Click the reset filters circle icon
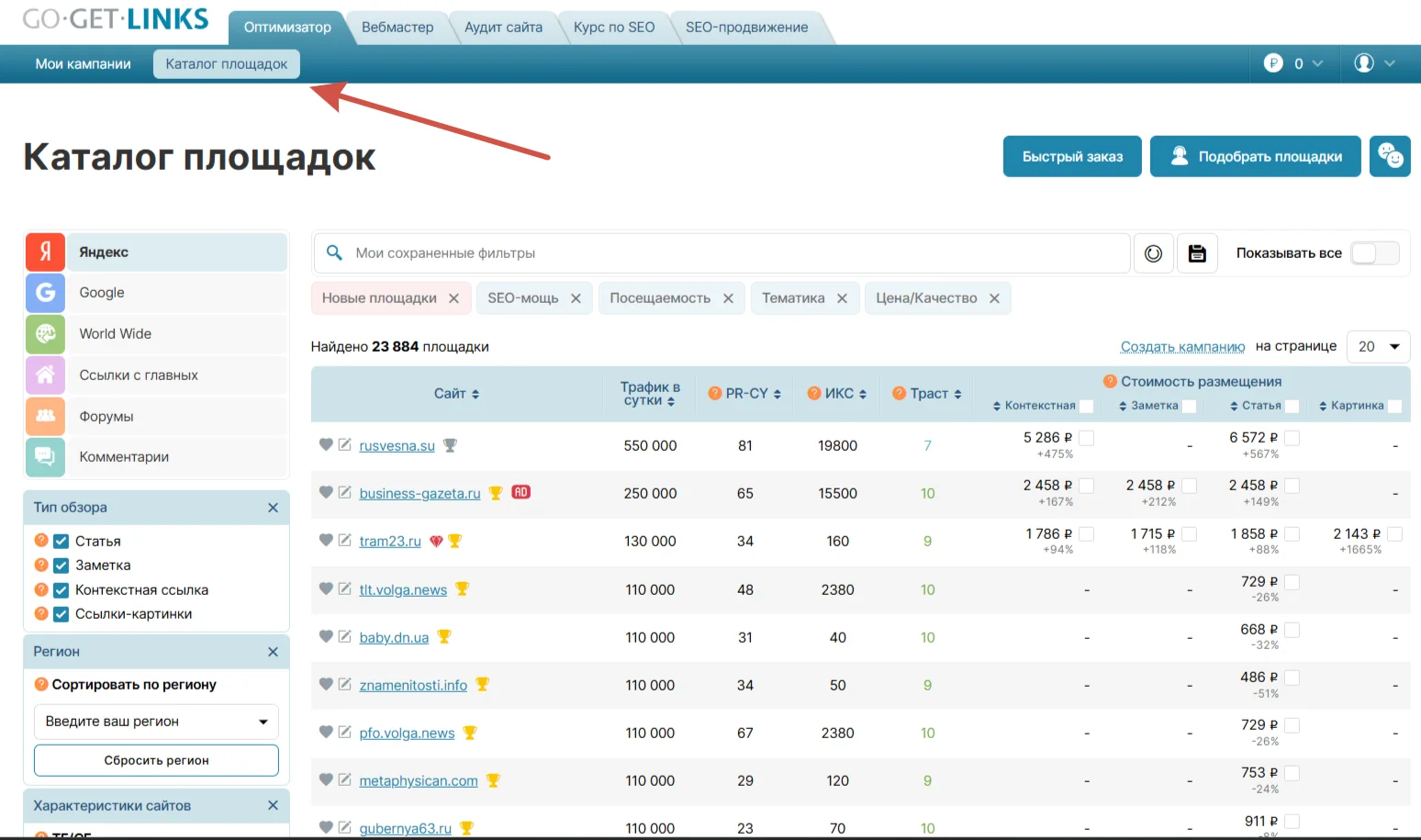The height and width of the screenshot is (840, 1421). [x=1154, y=253]
